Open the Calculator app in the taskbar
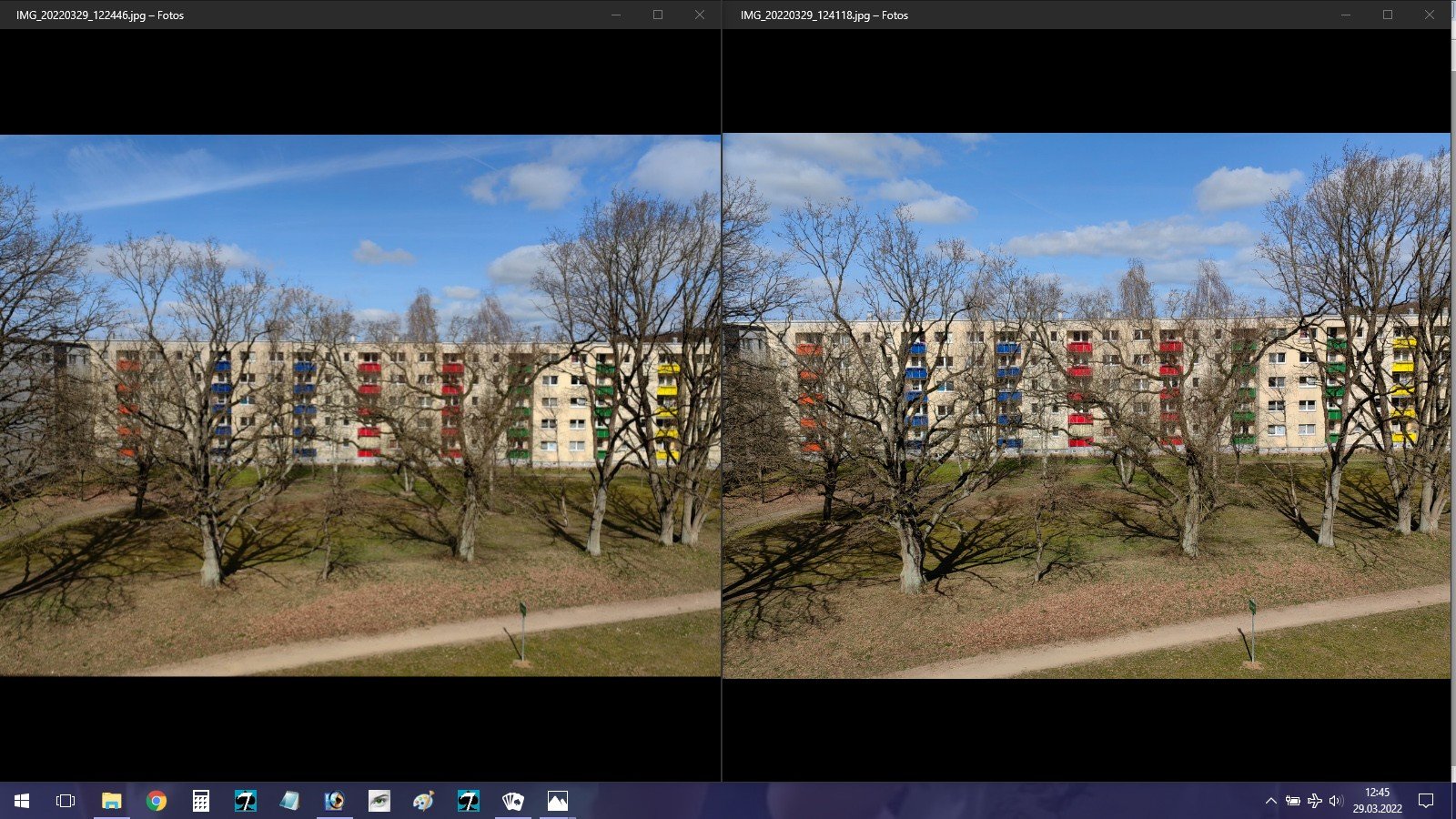The image size is (1456, 819). (201, 801)
